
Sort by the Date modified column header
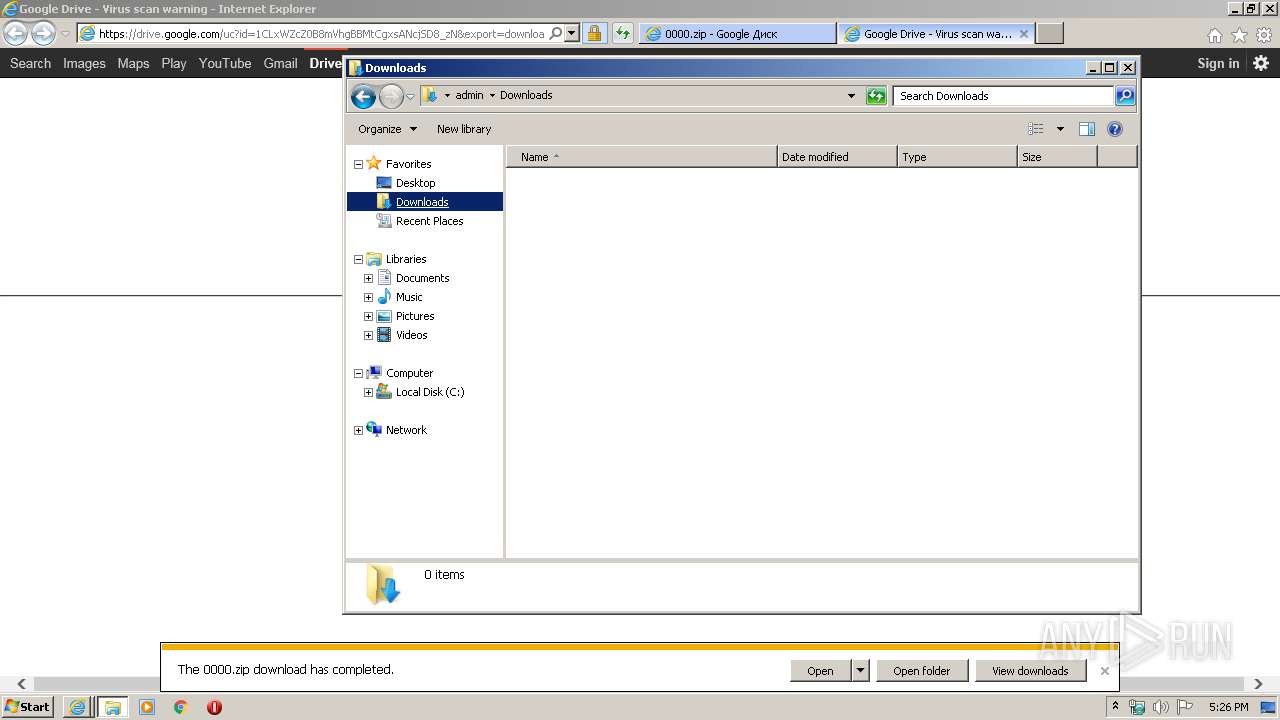pos(837,157)
